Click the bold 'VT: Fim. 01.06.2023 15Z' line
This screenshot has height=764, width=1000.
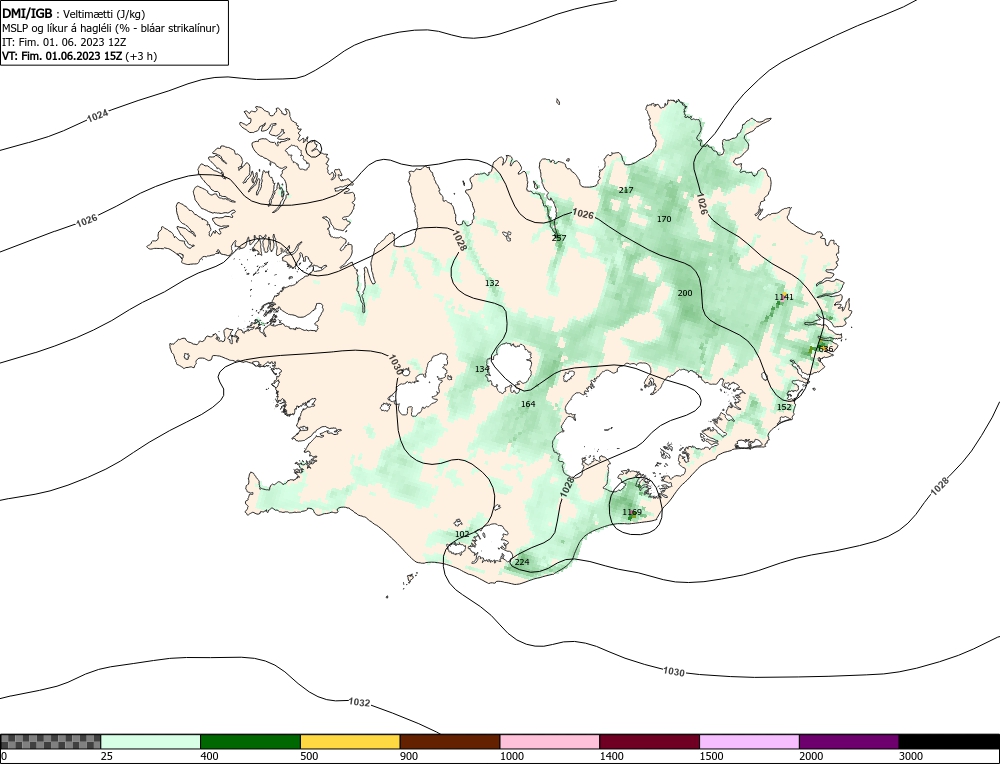(80, 56)
